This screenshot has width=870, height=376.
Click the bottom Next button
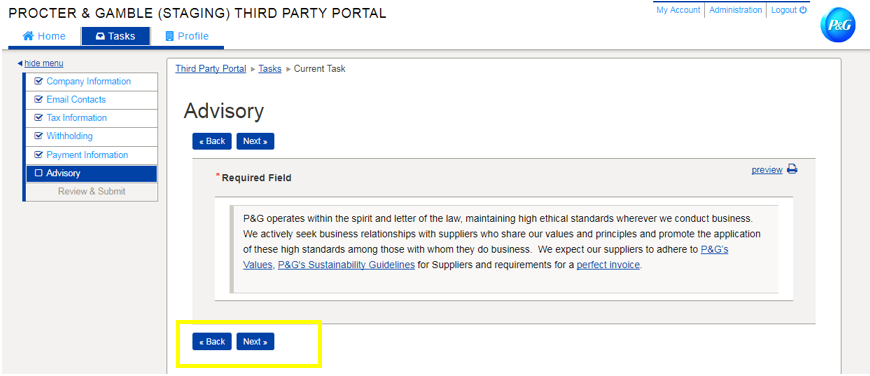255,342
